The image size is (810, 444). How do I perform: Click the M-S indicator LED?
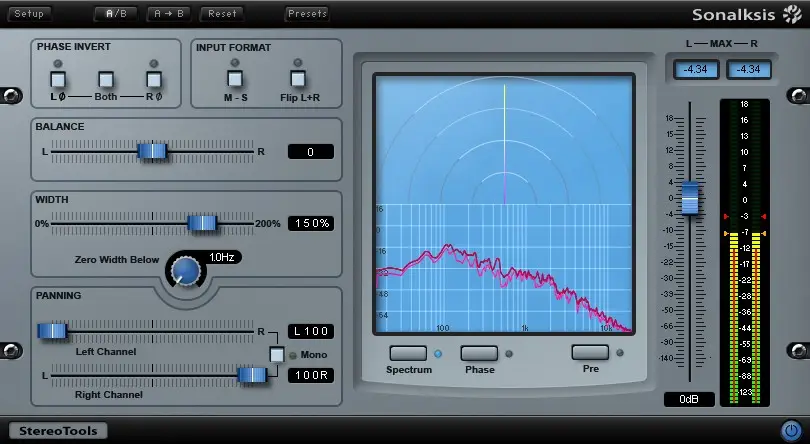click(x=235, y=63)
